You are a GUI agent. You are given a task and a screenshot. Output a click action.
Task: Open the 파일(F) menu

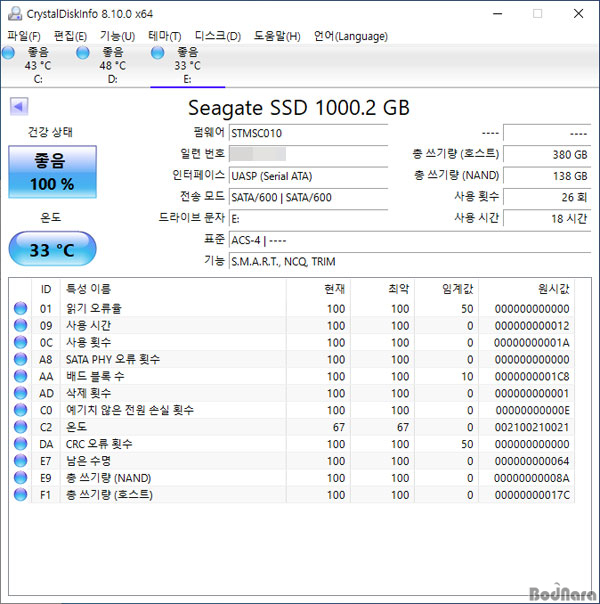click(x=24, y=36)
